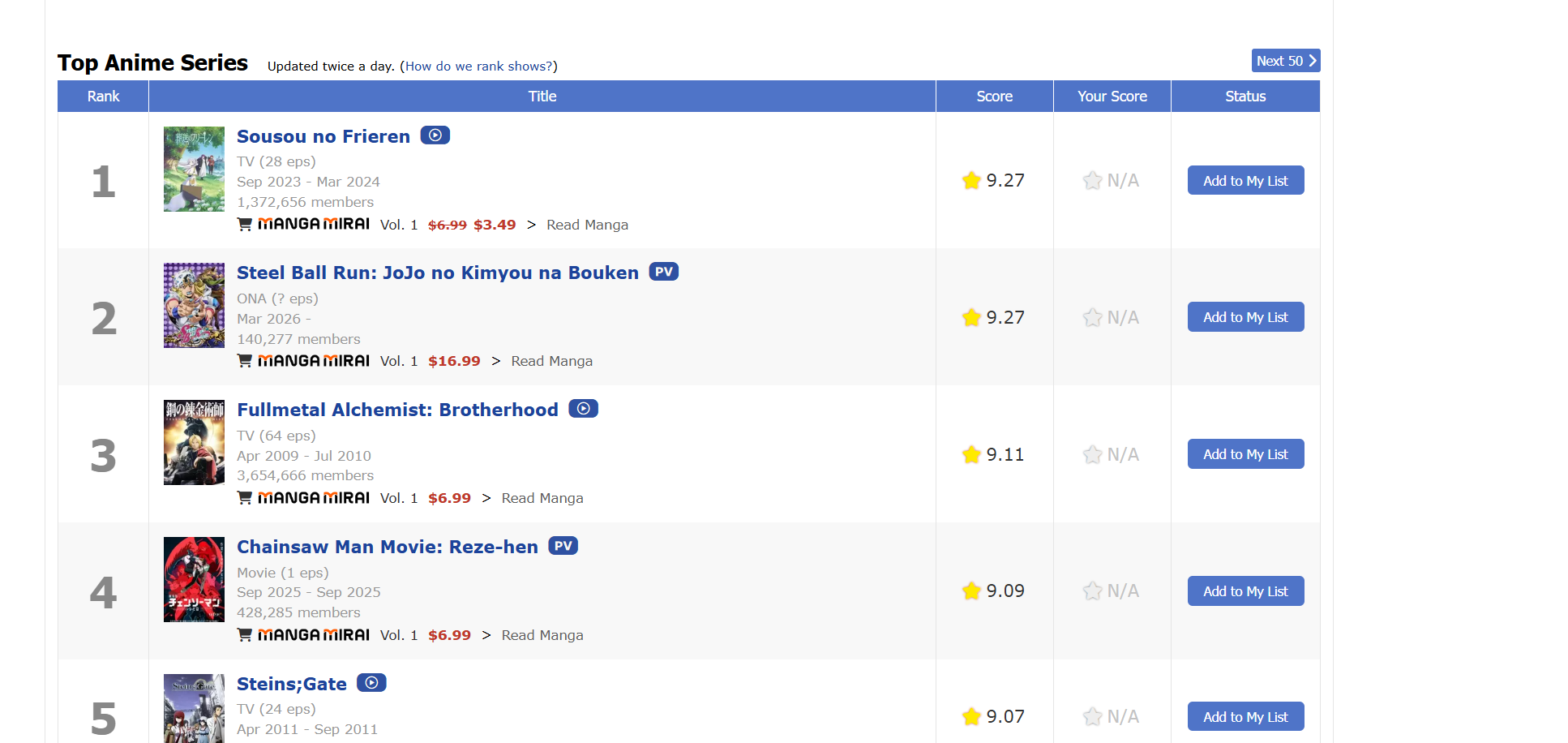Click the '1,372,656 members' text
1568x743 pixels.
(x=305, y=202)
